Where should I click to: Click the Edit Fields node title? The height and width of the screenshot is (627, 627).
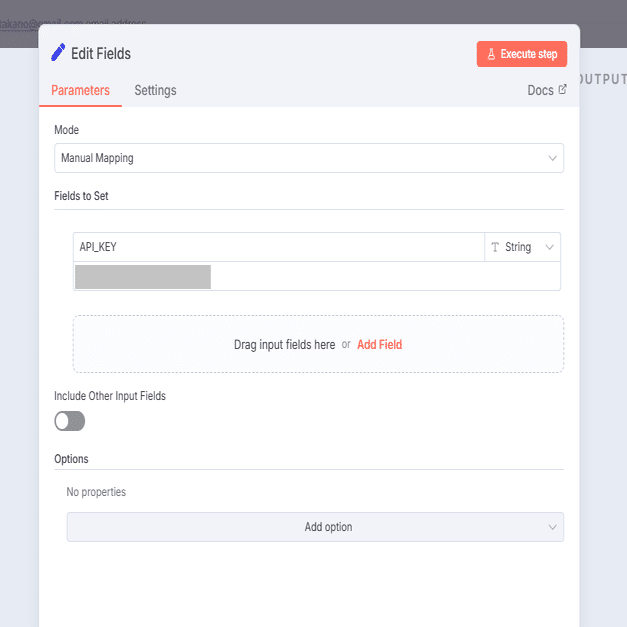pos(101,53)
